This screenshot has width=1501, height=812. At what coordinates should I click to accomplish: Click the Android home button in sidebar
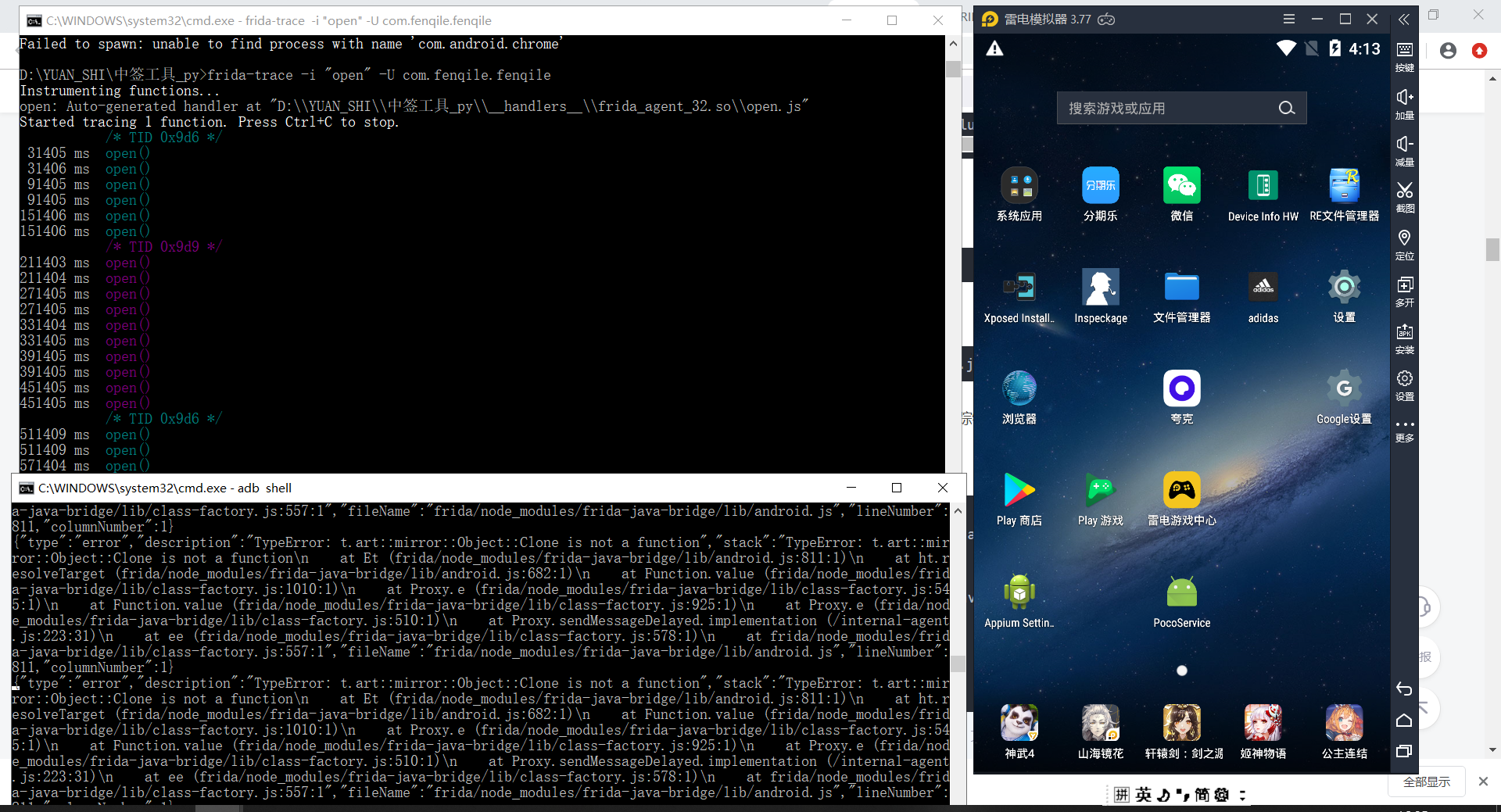(x=1405, y=720)
